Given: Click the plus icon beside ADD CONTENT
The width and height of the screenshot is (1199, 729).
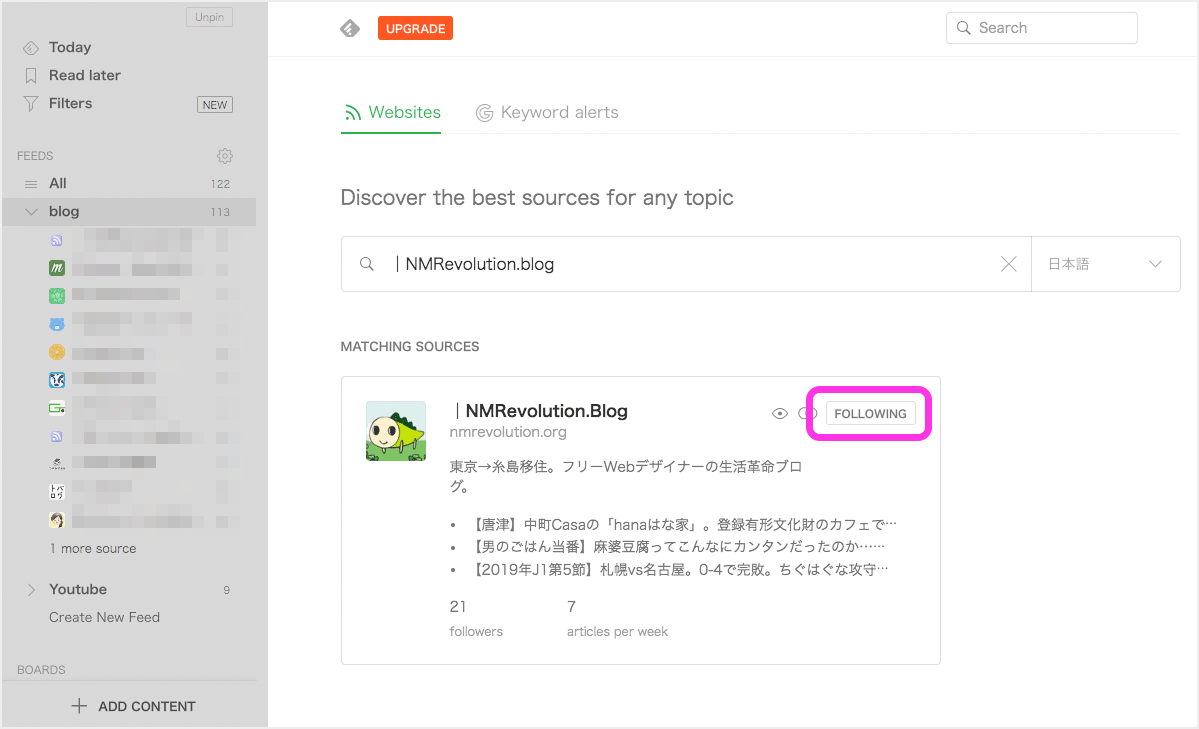Looking at the screenshot, I should (79, 705).
